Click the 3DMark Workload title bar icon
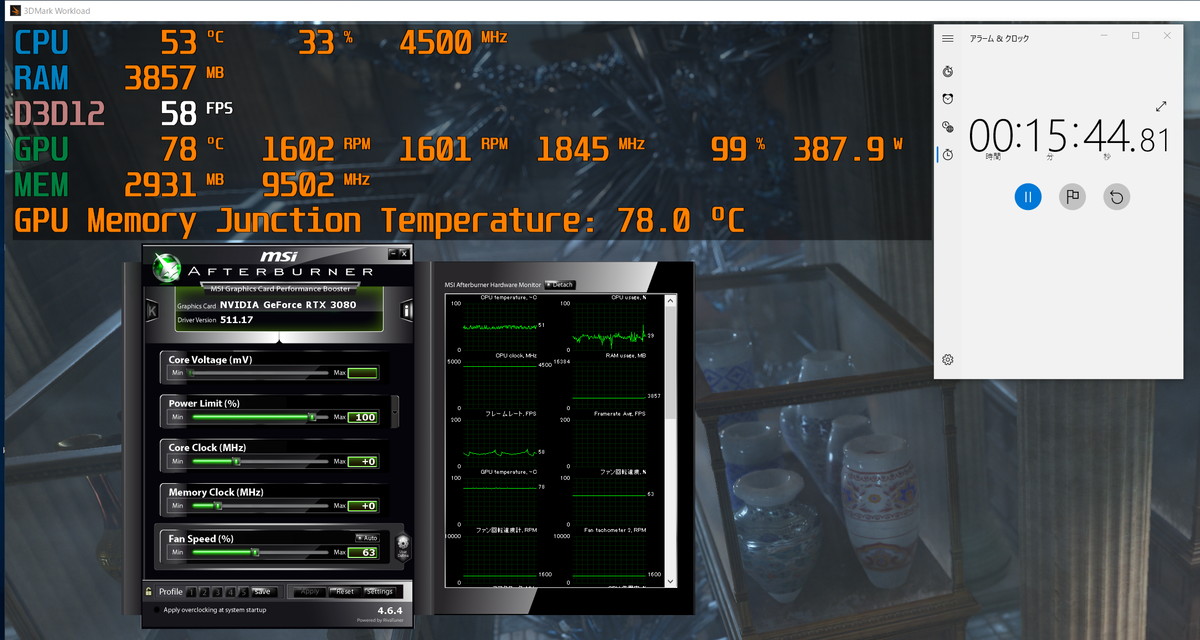The height and width of the screenshot is (640, 1200). (x=13, y=11)
